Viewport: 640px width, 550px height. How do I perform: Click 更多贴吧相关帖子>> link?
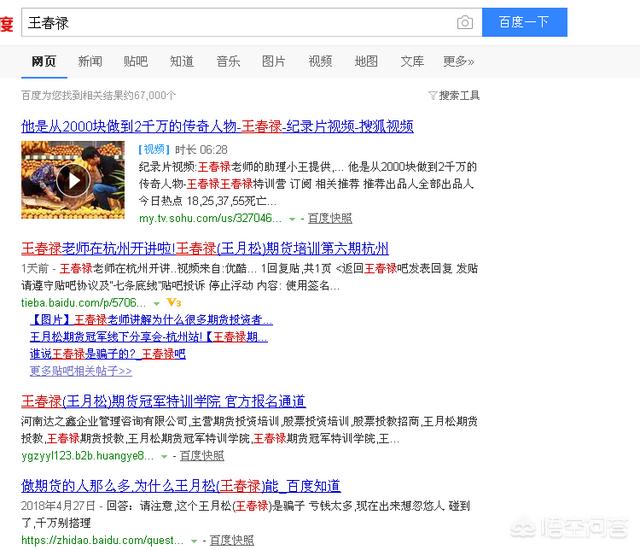pyautogui.click(x=81, y=371)
